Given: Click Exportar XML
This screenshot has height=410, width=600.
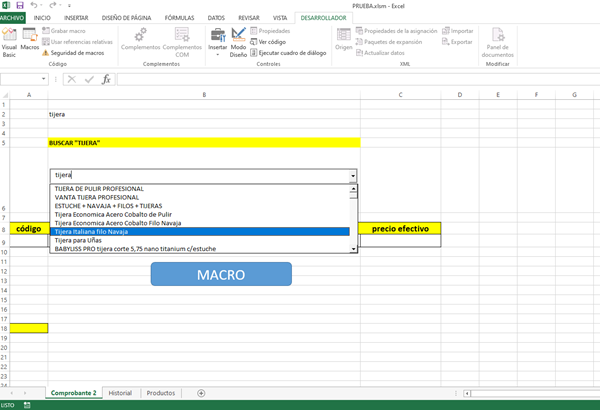Looking at the screenshot, I should click(457, 42).
